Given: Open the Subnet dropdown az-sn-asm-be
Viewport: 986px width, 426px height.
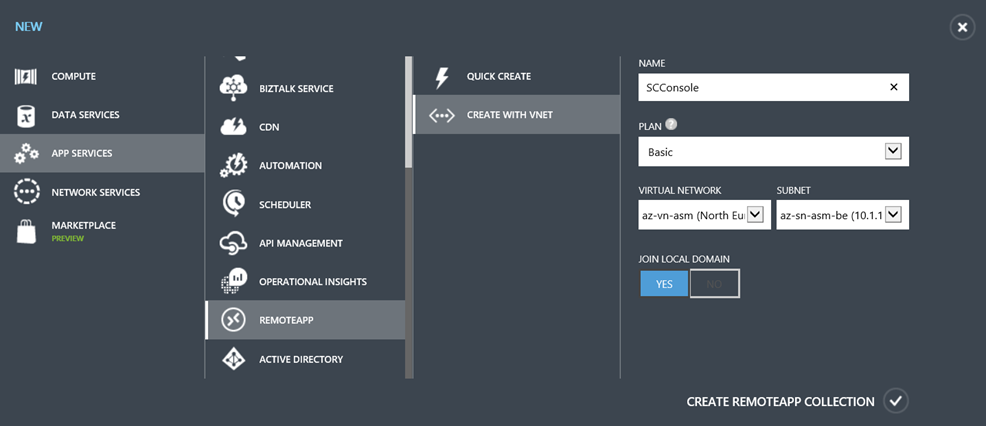Looking at the screenshot, I should tap(843, 215).
